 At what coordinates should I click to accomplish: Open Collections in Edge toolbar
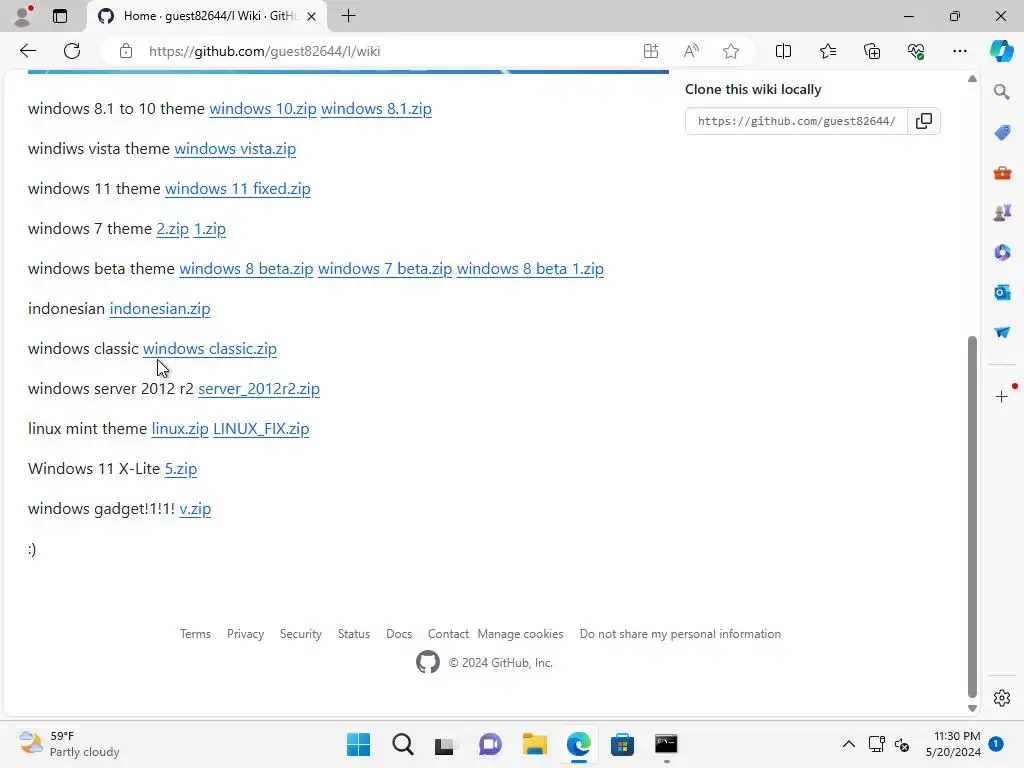(x=872, y=51)
